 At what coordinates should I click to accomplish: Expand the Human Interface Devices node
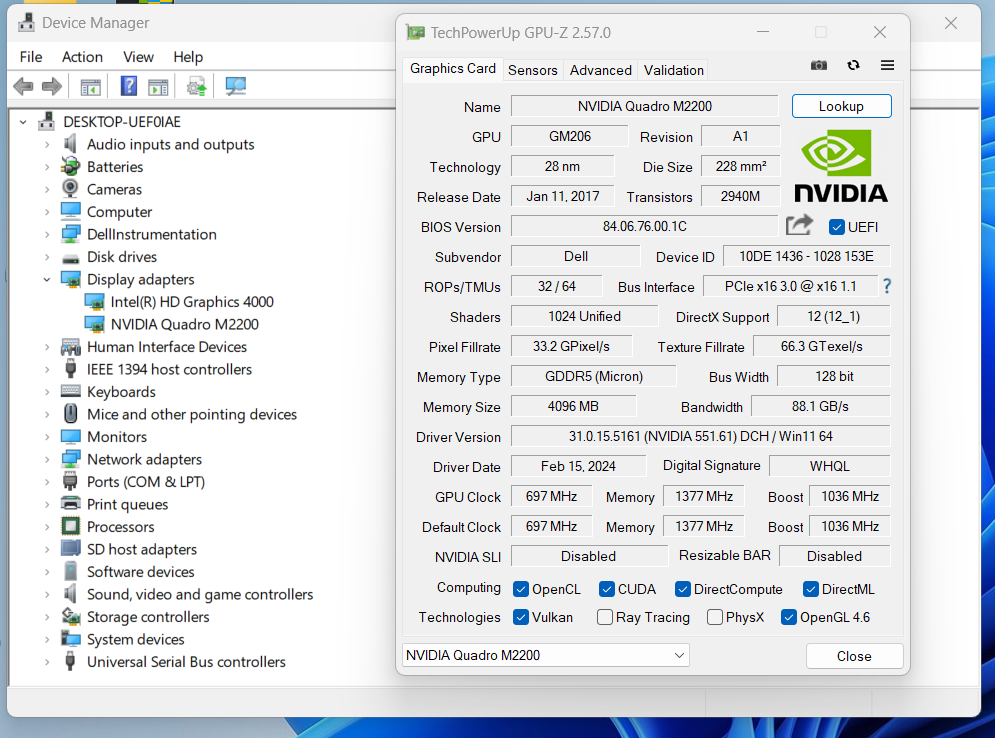click(x=47, y=347)
